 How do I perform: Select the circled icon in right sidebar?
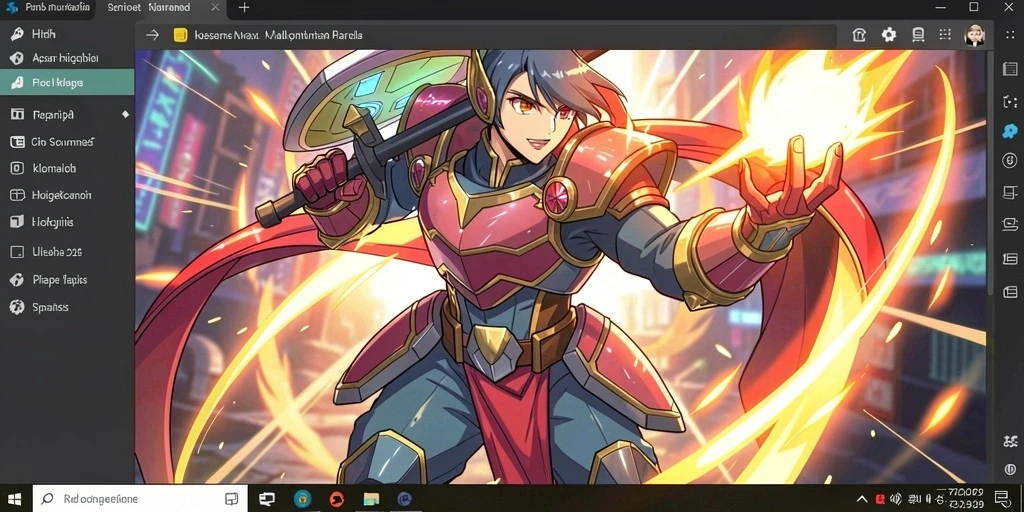pos(1010,161)
